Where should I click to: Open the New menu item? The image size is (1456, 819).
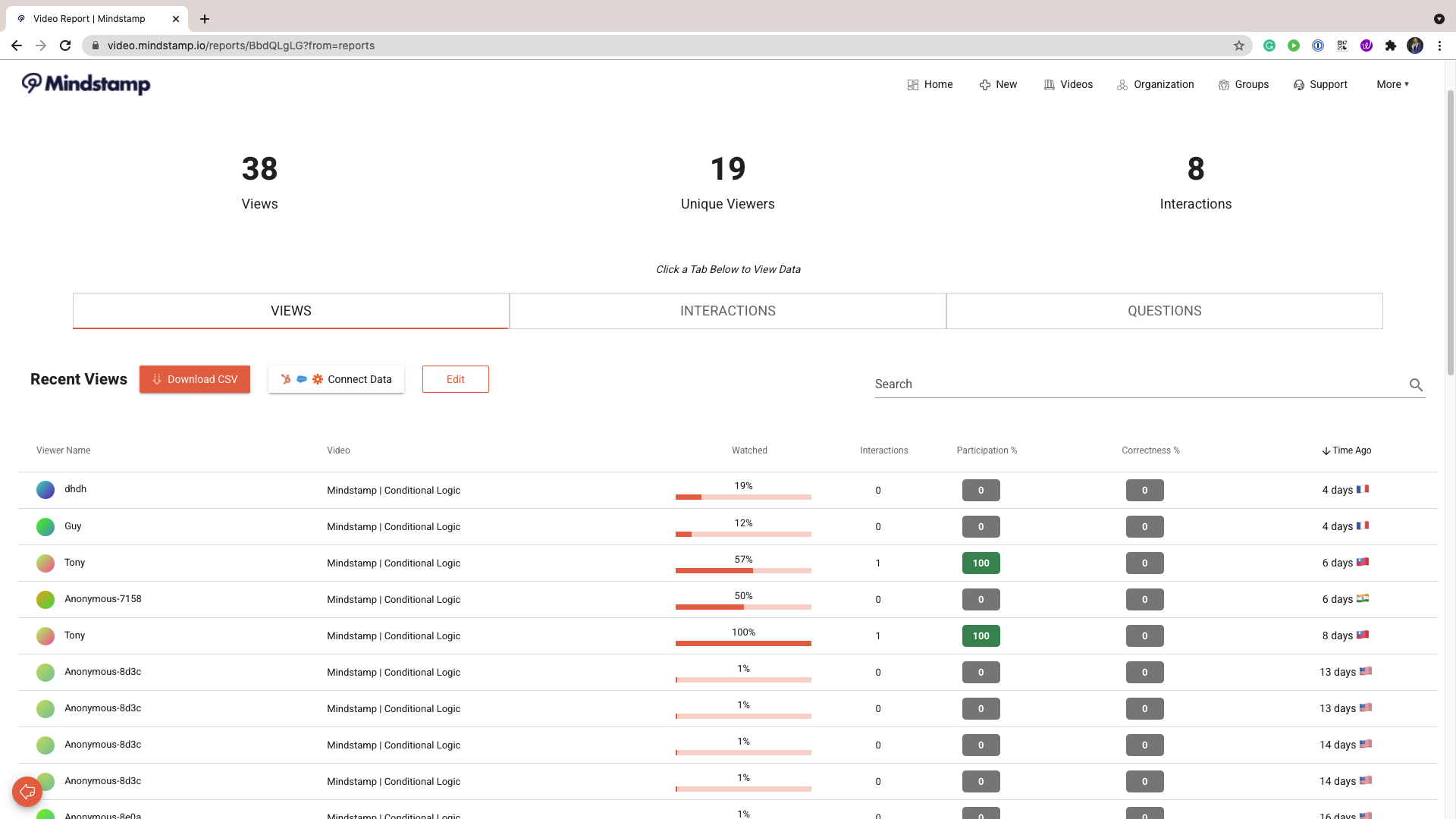pos(998,84)
